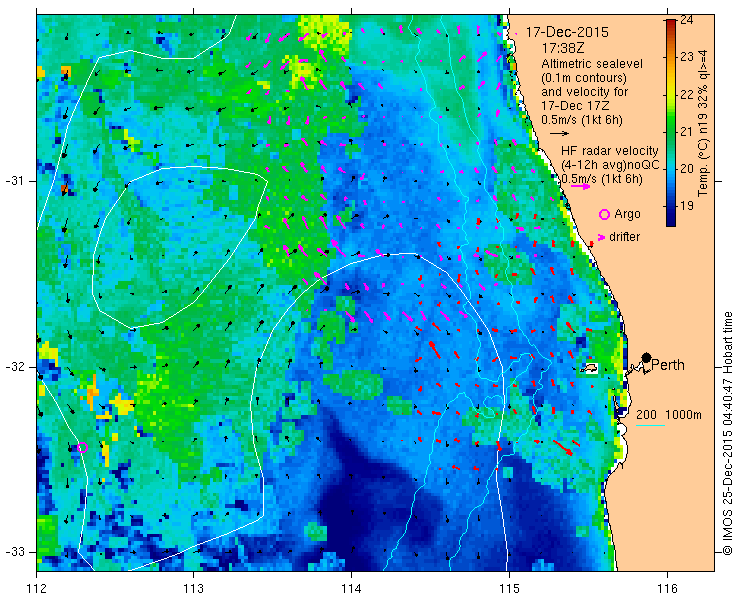Click the Perth city label

tap(668, 365)
